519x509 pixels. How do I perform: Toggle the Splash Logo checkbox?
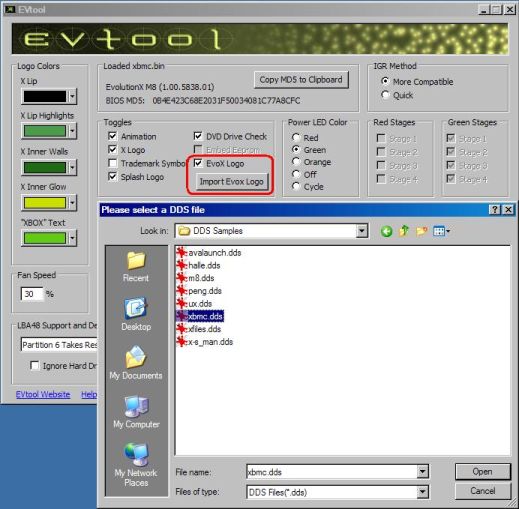(113, 176)
